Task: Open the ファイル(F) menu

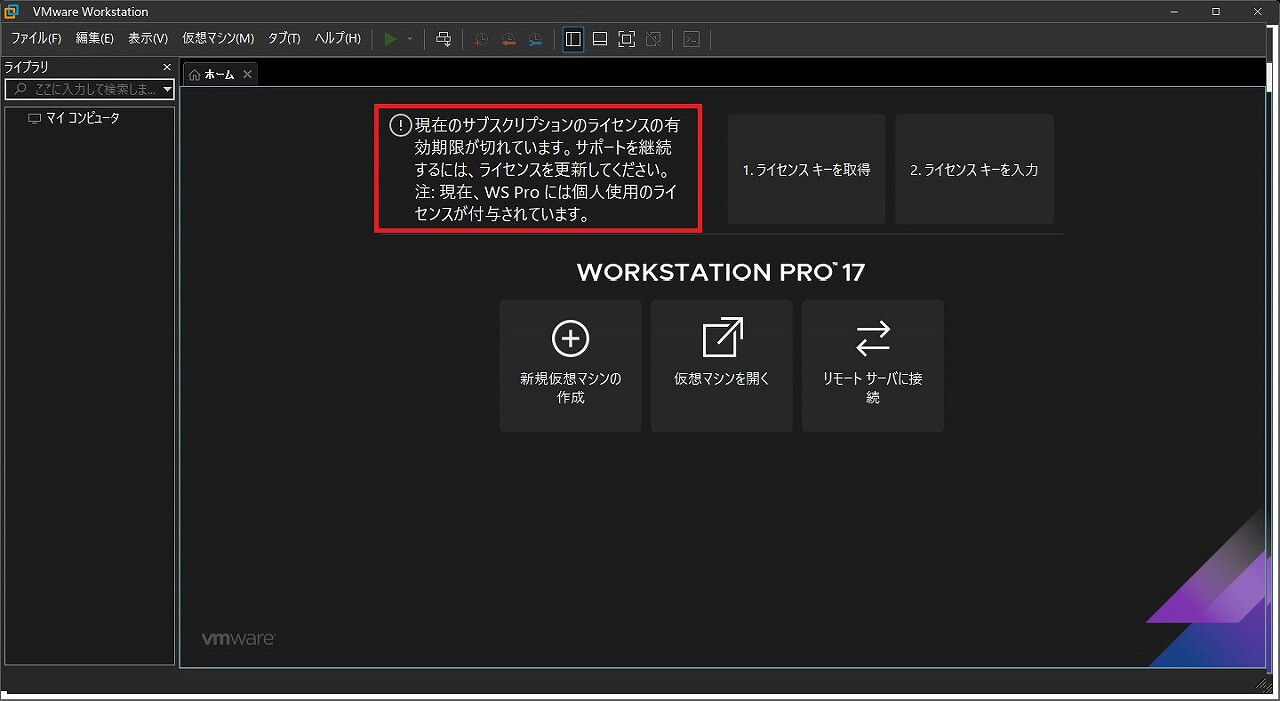Action: pos(36,39)
